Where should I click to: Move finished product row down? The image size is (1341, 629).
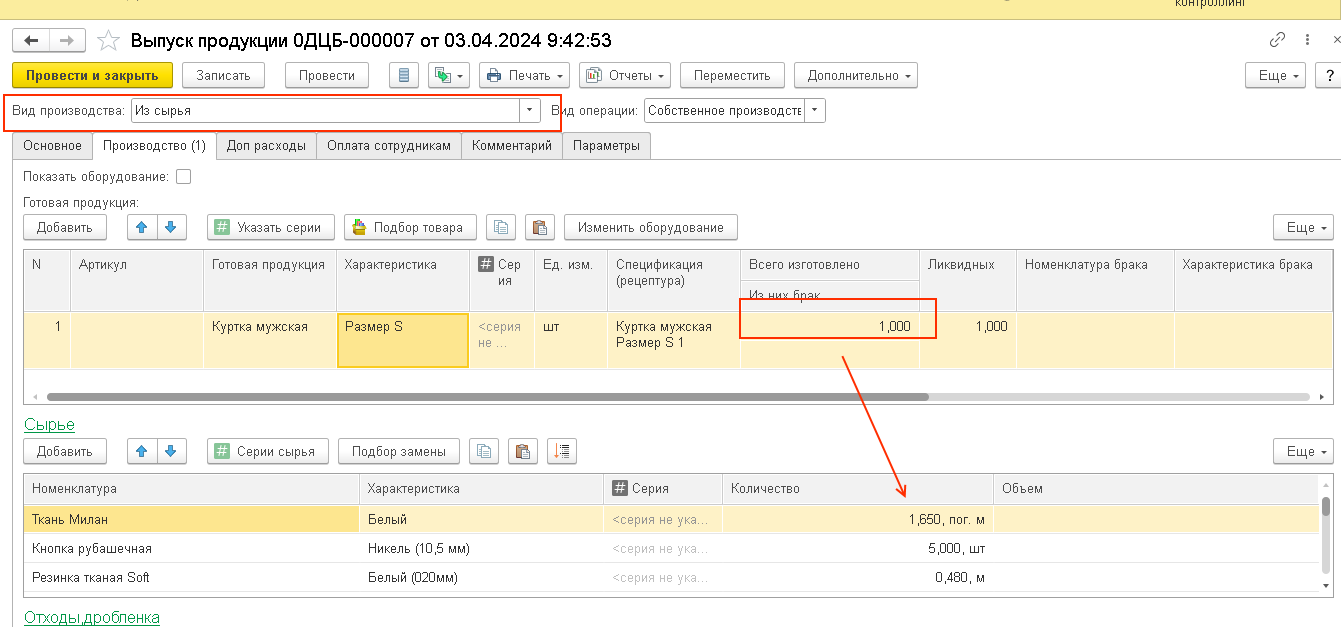pyautogui.click(x=171, y=227)
